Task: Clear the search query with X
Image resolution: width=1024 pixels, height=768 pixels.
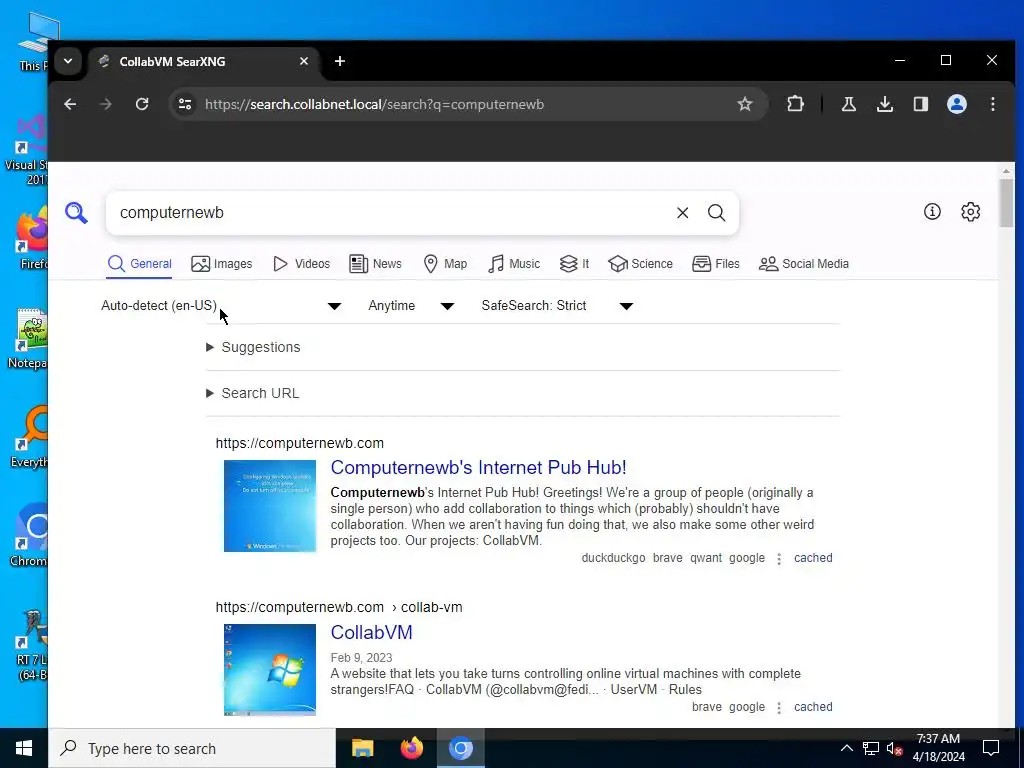Action: coord(682,213)
